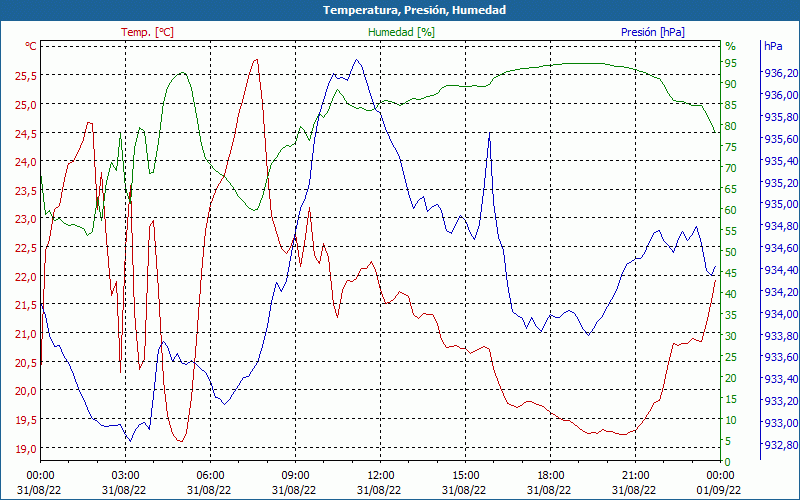
Task: Click the 935,40 pressure axis value
Action: click(x=781, y=161)
